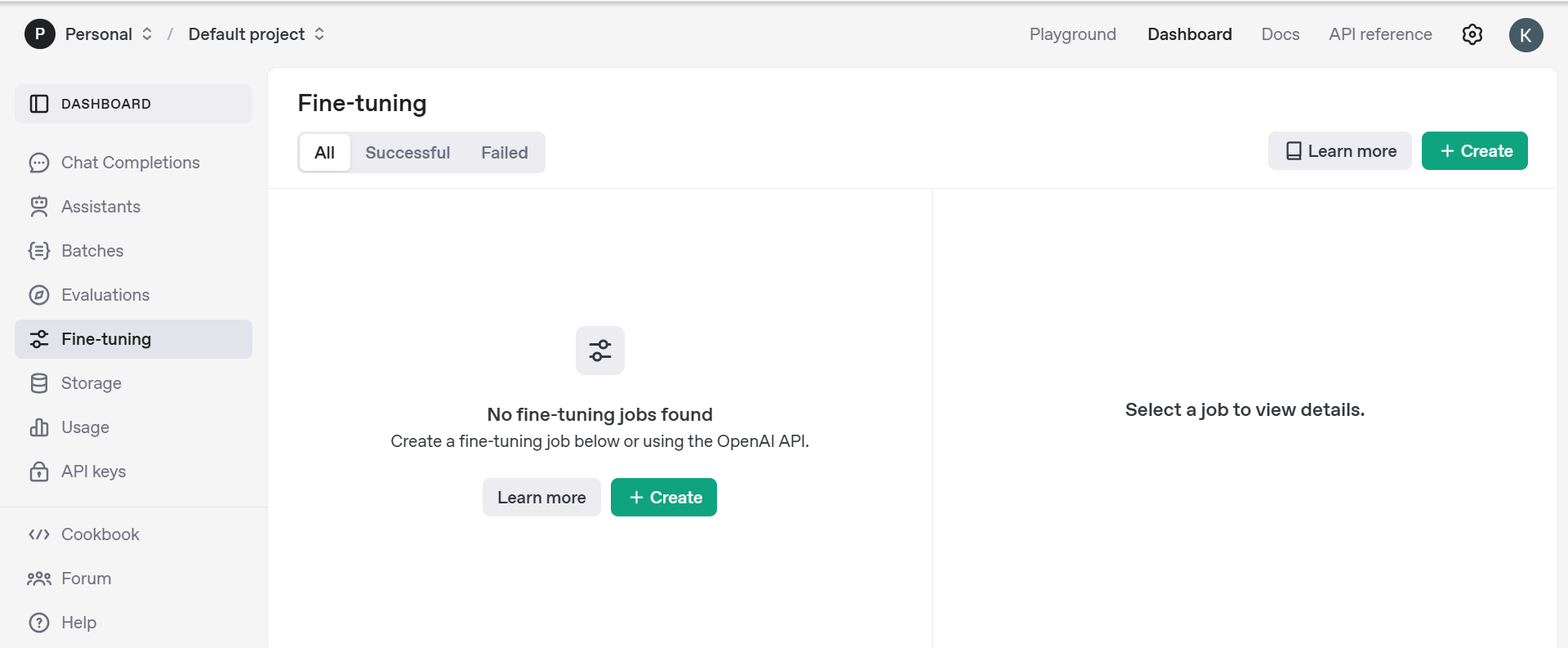Click the Usage bar chart icon
The height and width of the screenshot is (648, 1568).
[x=38, y=427]
